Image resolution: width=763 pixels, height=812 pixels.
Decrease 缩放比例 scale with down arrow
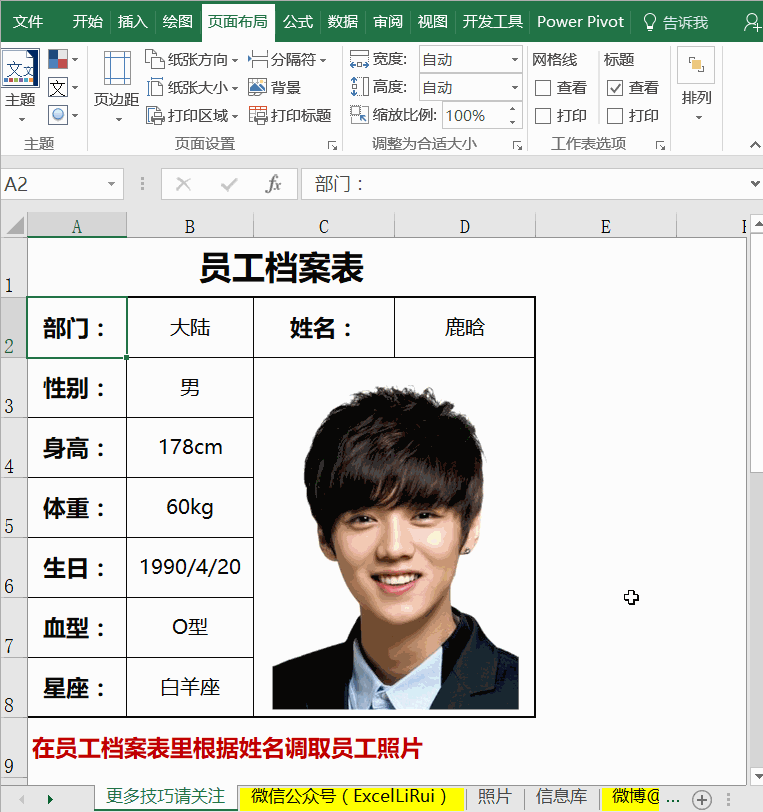pos(512,122)
